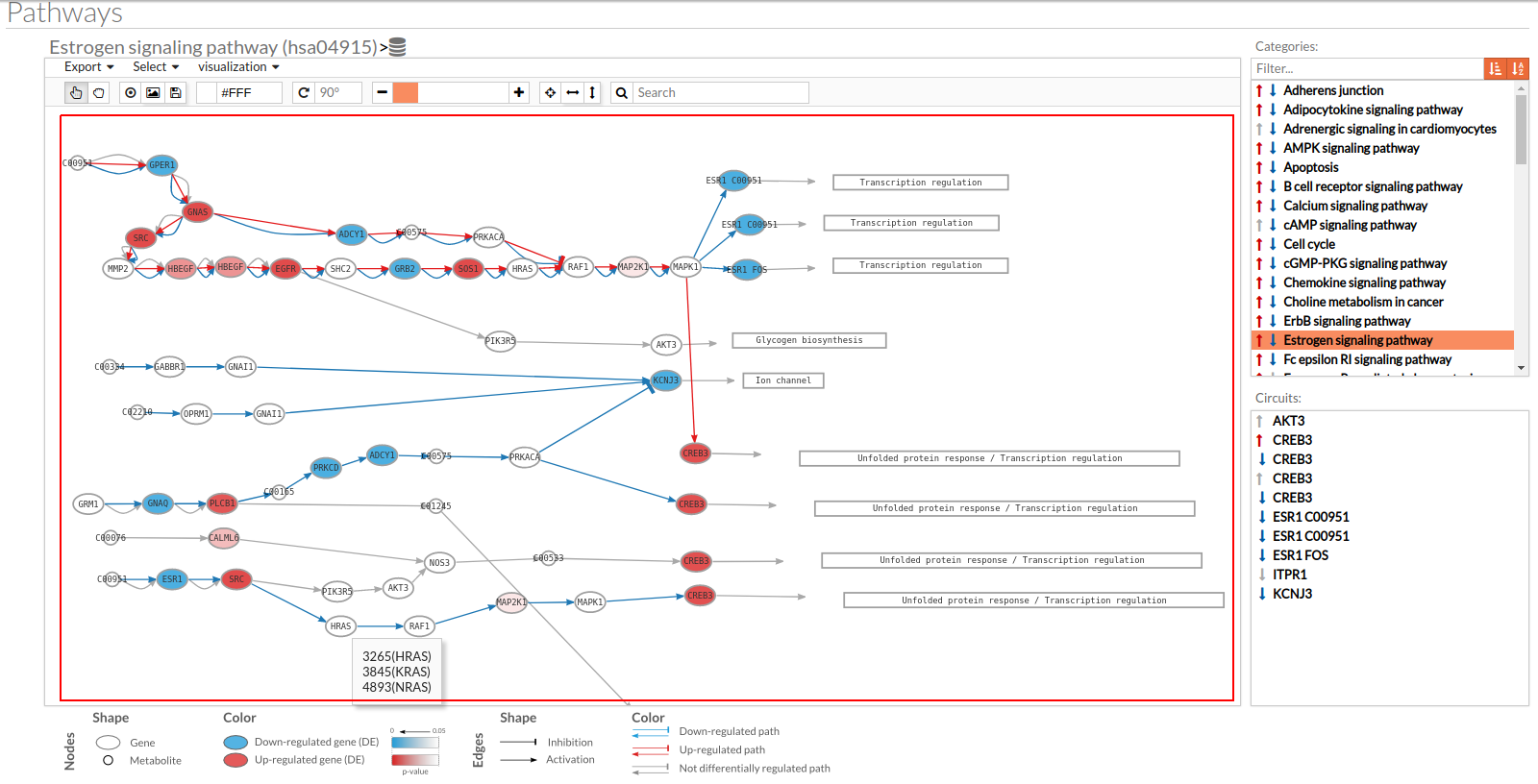Click the rotate clockwise icon
This screenshot has height=784, width=1538.
click(304, 92)
